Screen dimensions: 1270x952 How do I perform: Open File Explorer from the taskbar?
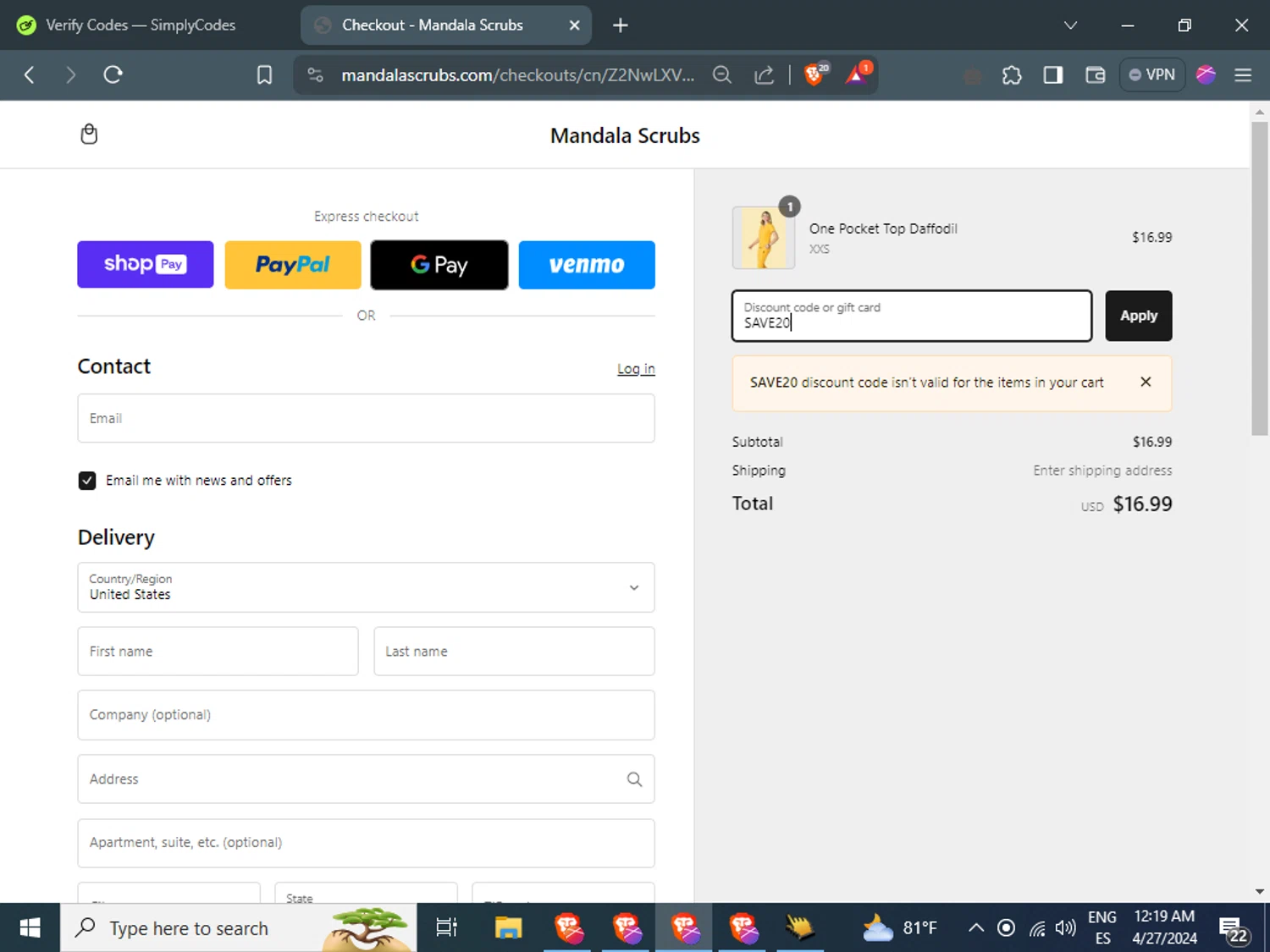point(508,928)
